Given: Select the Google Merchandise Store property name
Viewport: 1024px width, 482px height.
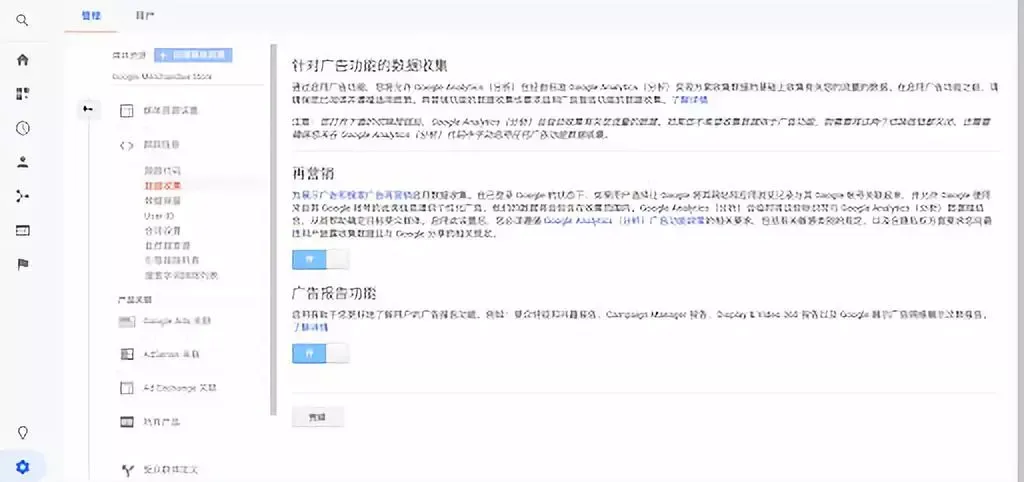Looking at the screenshot, I should pos(162,76).
